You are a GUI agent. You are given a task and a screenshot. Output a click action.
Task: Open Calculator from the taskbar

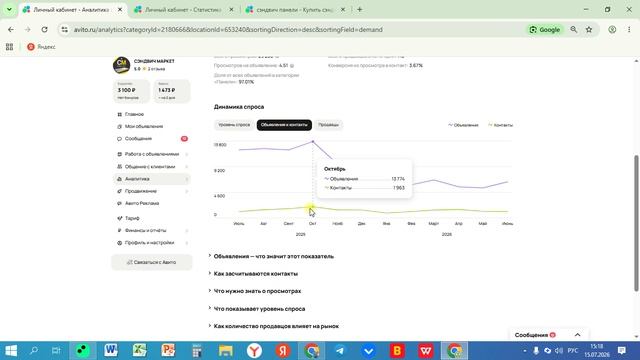[x=197, y=351]
